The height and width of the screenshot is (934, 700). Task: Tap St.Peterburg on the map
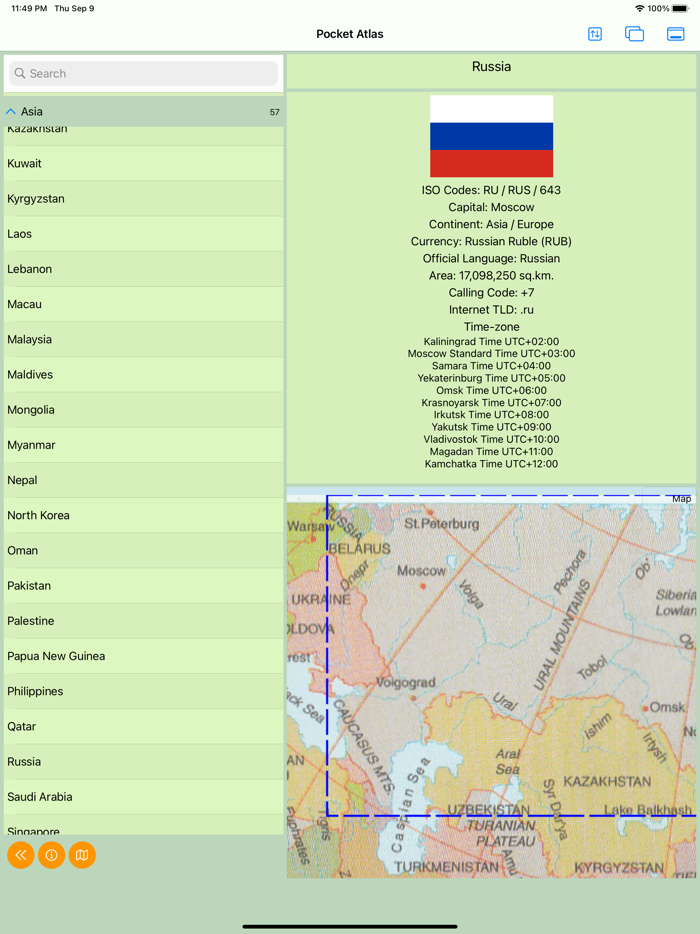click(441, 524)
